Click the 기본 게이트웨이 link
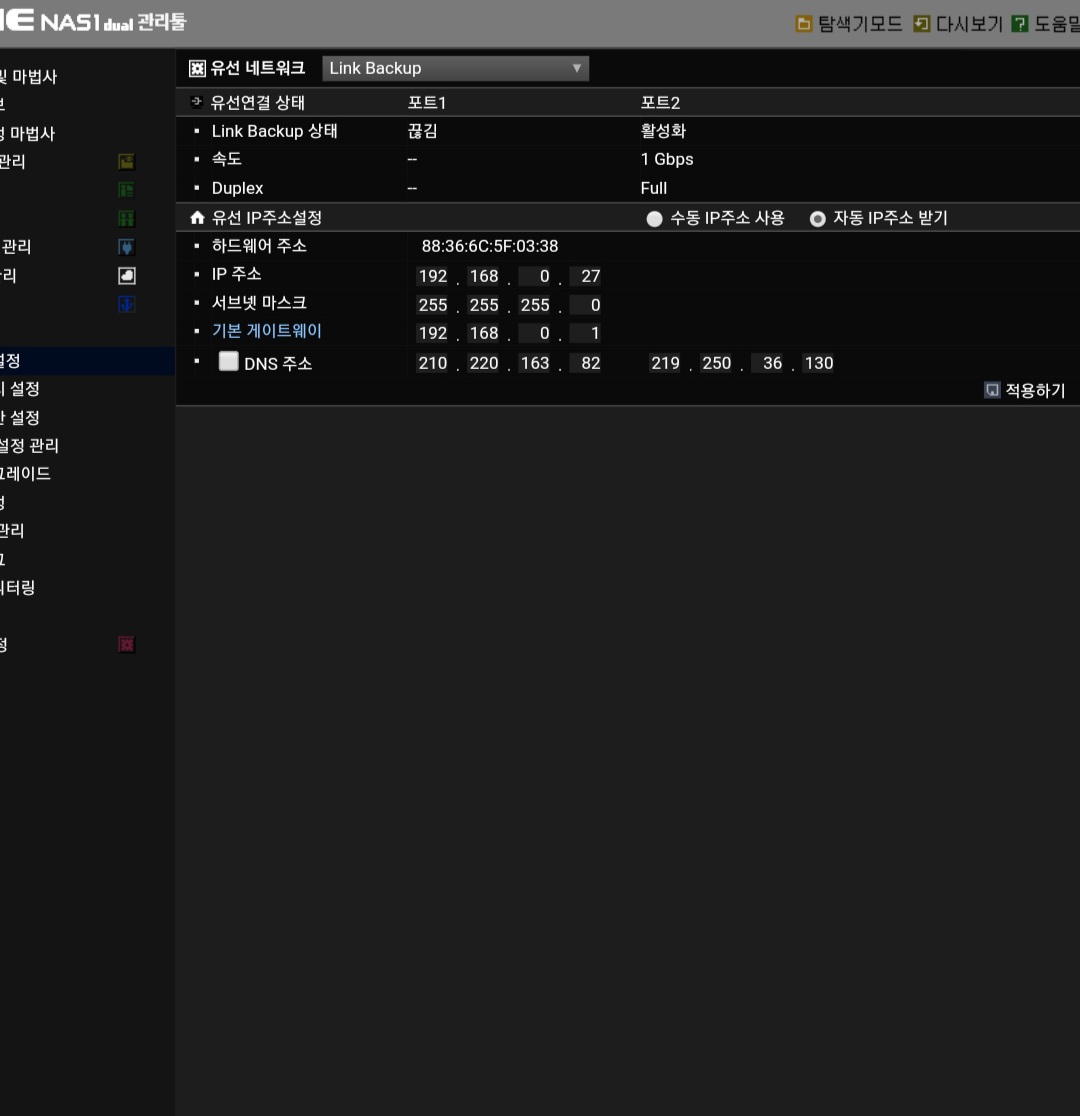This screenshot has width=1080, height=1116. 267,331
